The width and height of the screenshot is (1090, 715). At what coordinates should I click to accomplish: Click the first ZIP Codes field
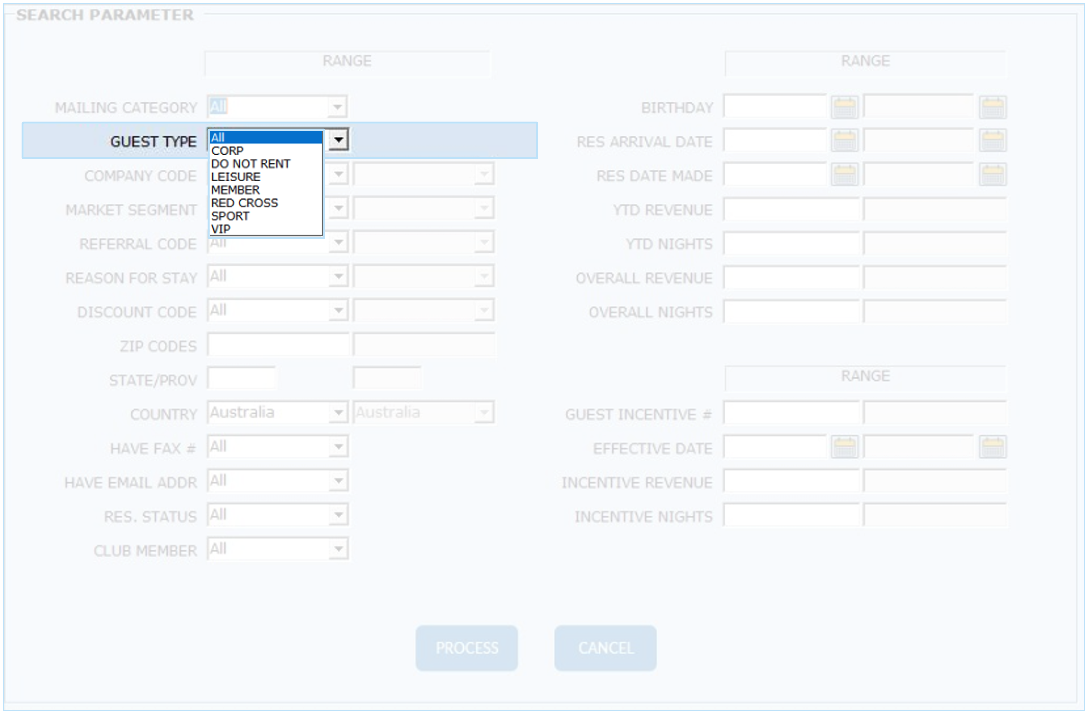pyautogui.click(x=278, y=346)
